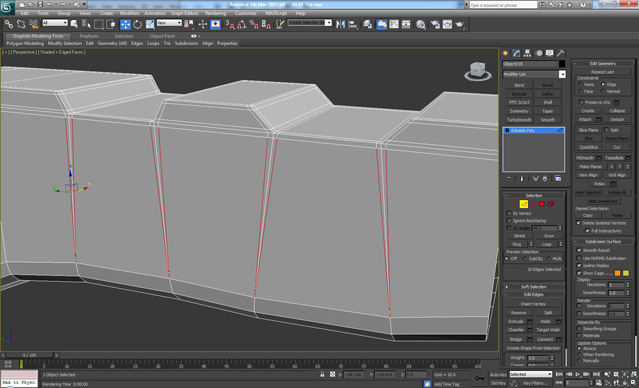The height and width of the screenshot is (388, 639).
Task: Click the black object color swatch
Action: (x=562, y=64)
